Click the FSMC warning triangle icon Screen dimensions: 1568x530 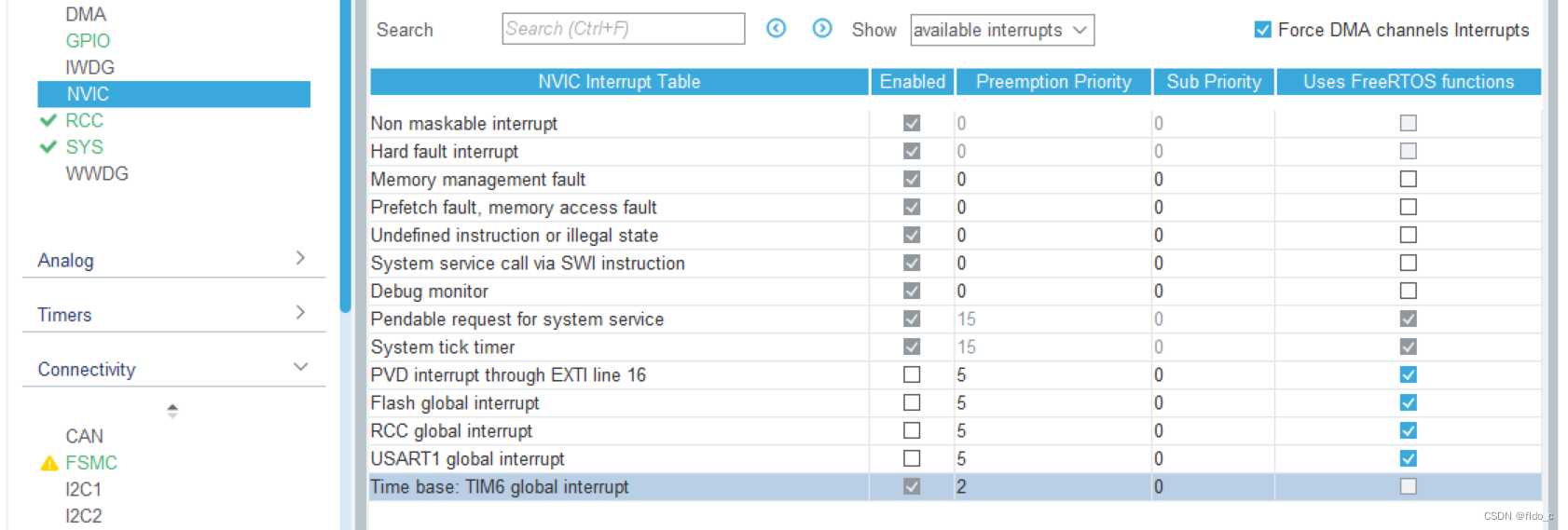click(x=49, y=463)
